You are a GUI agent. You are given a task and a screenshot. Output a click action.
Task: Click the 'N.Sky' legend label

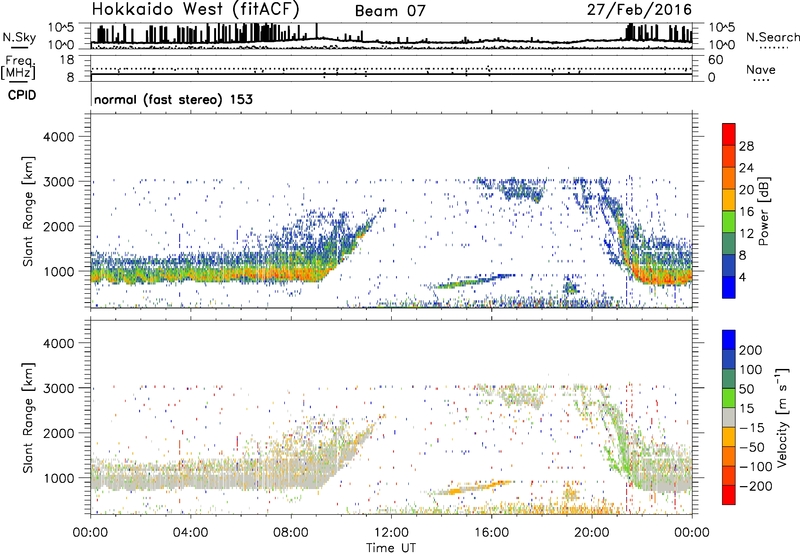tap(19, 37)
